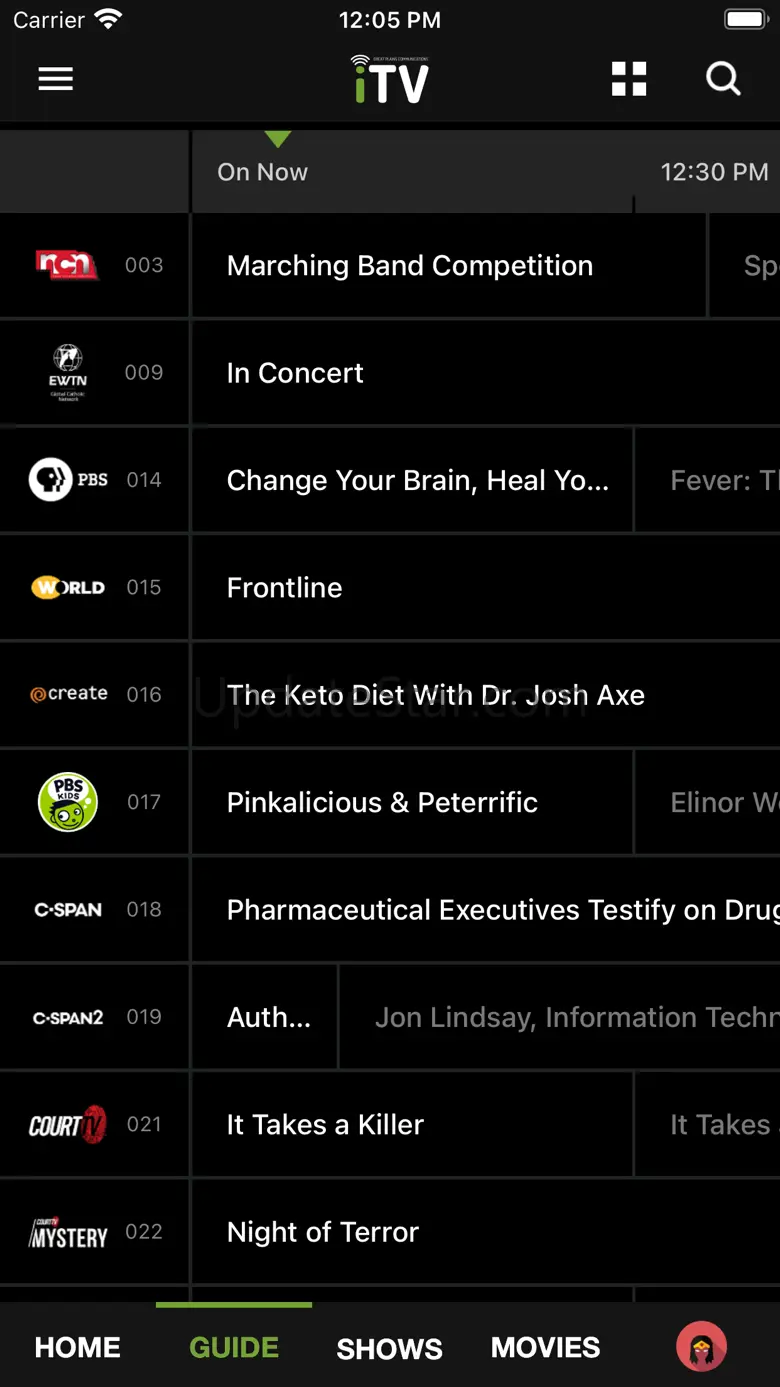Select the PBS channel 014 logo
Image resolution: width=780 pixels, height=1387 pixels.
(68, 480)
